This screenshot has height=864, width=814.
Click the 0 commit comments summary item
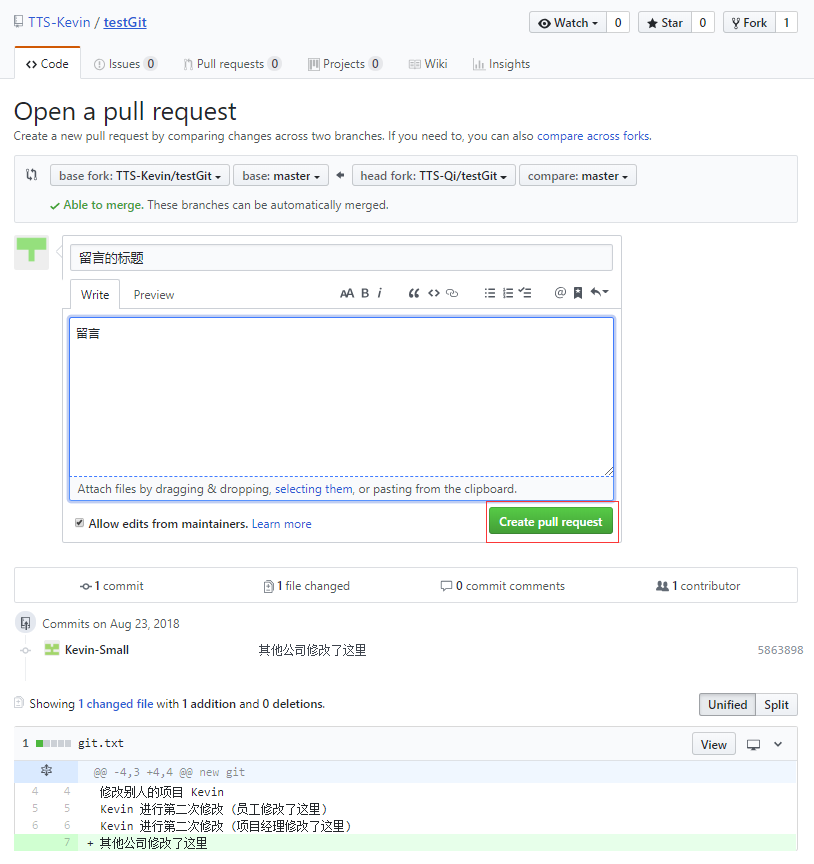click(503, 586)
